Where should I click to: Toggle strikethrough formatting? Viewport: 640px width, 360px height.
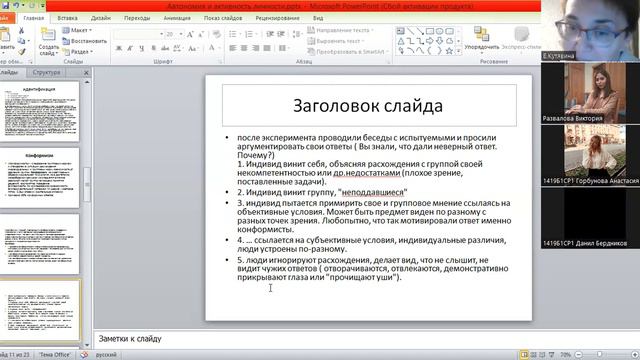[x=165, y=48]
